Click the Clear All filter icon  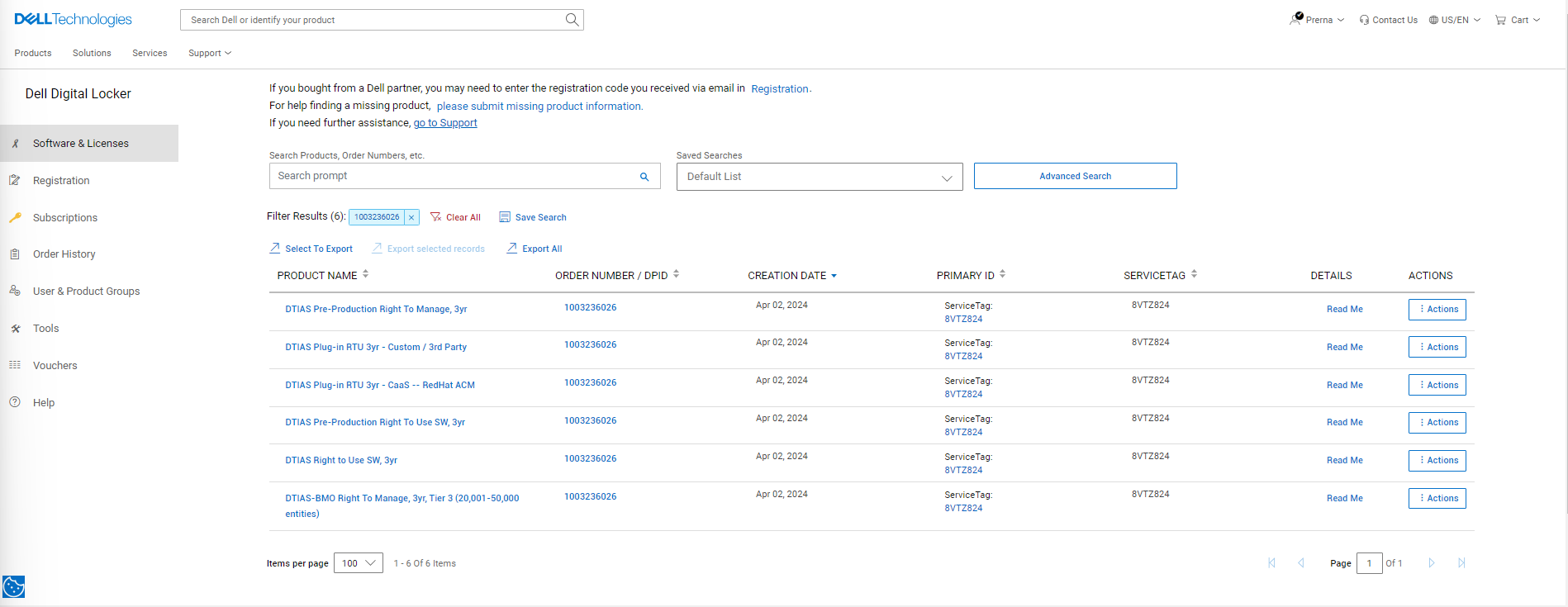click(x=436, y=217)
